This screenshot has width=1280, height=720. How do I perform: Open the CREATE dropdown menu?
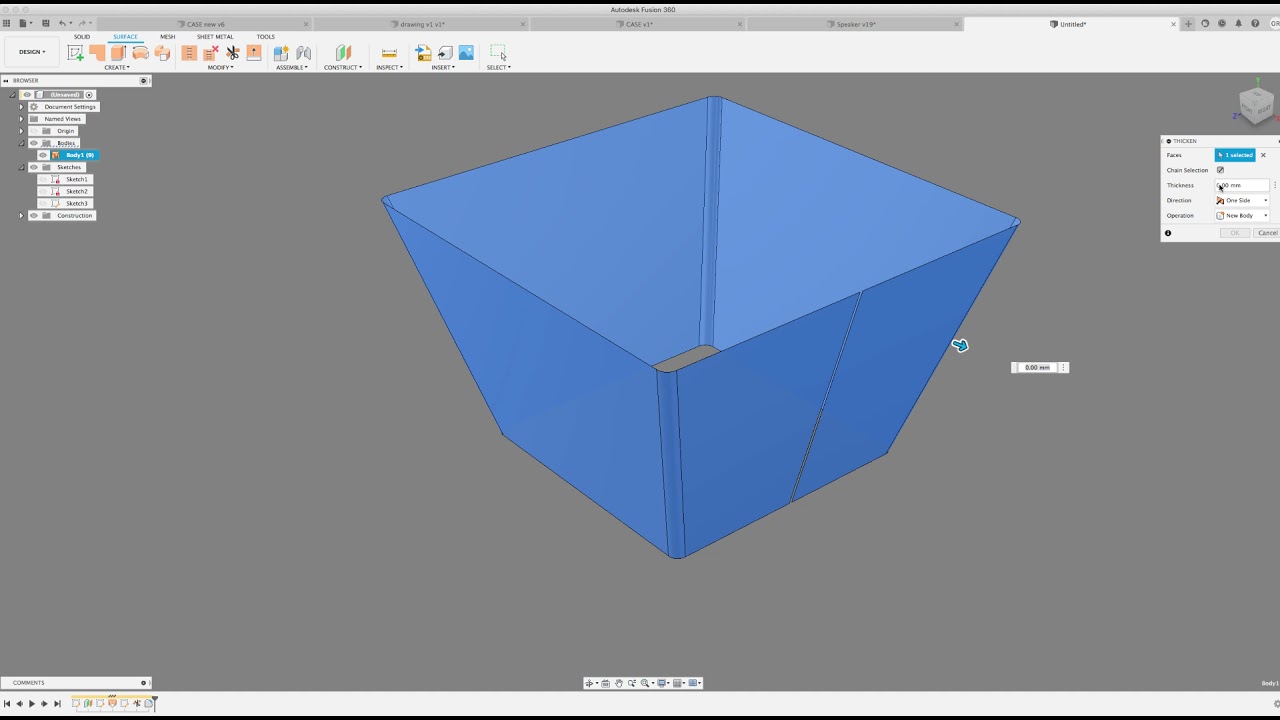click(x=117, y=67)
